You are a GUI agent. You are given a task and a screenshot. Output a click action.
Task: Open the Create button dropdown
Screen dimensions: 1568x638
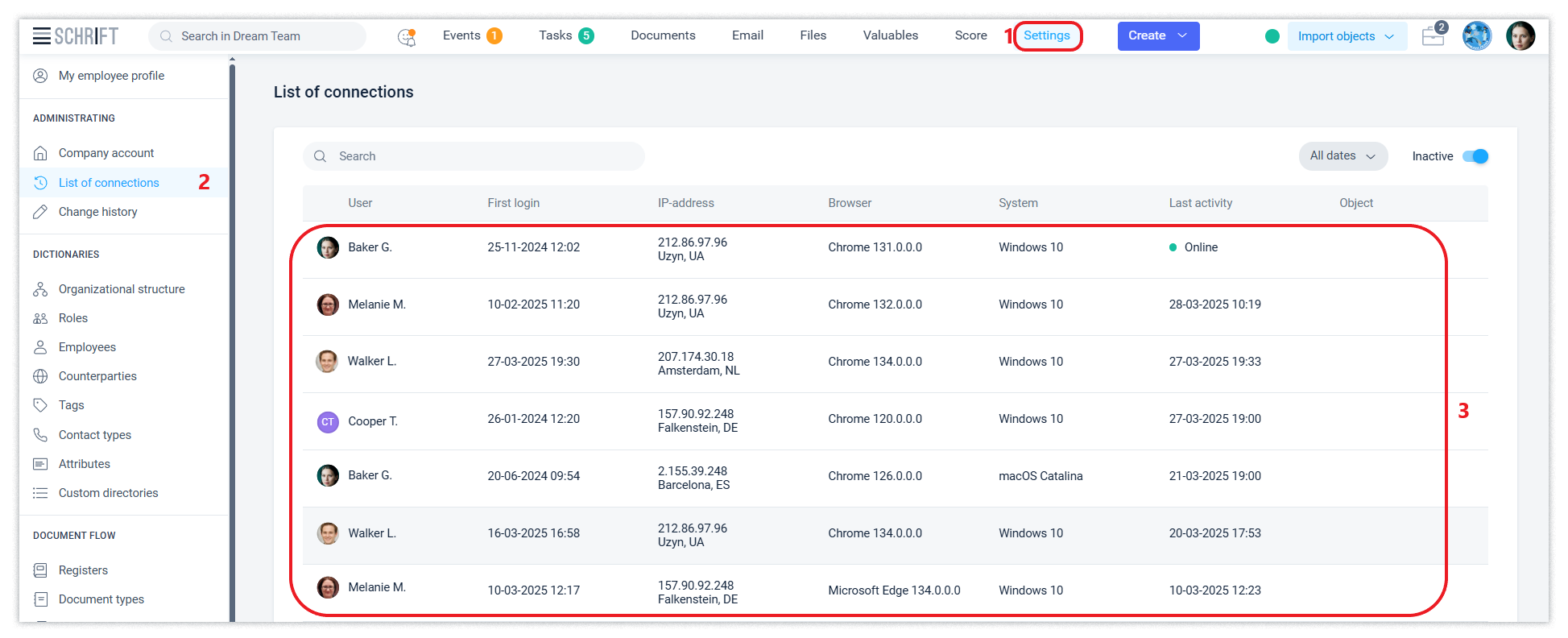pos(1158,36)
